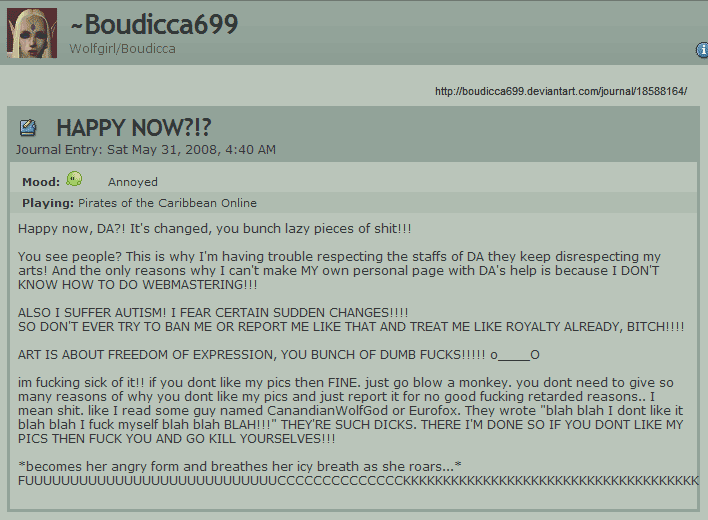Screen dimensions: 708x520
Task: Click the Mood: field label
Action: point(41,182)
